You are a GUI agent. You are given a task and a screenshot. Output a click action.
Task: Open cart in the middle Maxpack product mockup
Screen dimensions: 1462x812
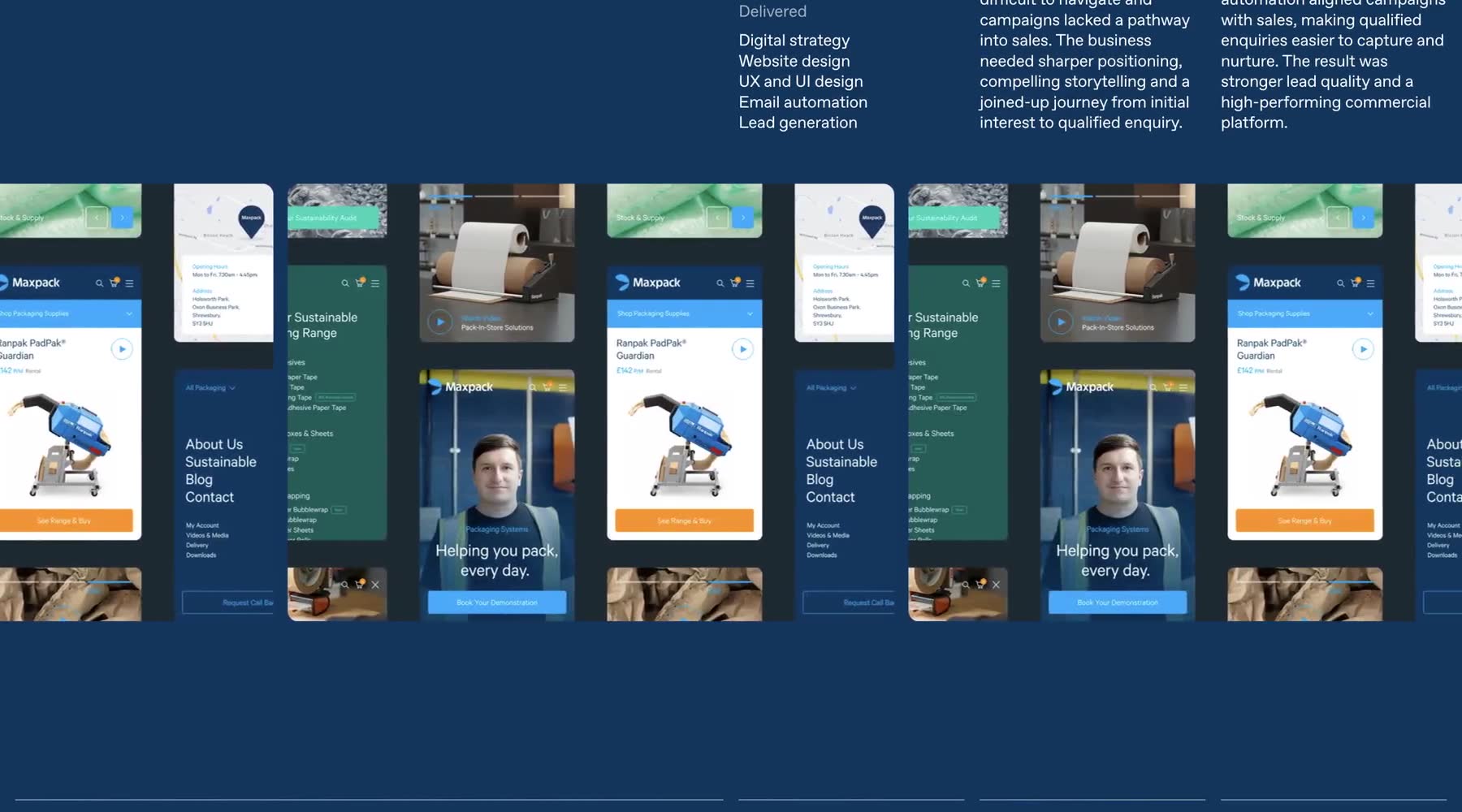tap(735, 283)
